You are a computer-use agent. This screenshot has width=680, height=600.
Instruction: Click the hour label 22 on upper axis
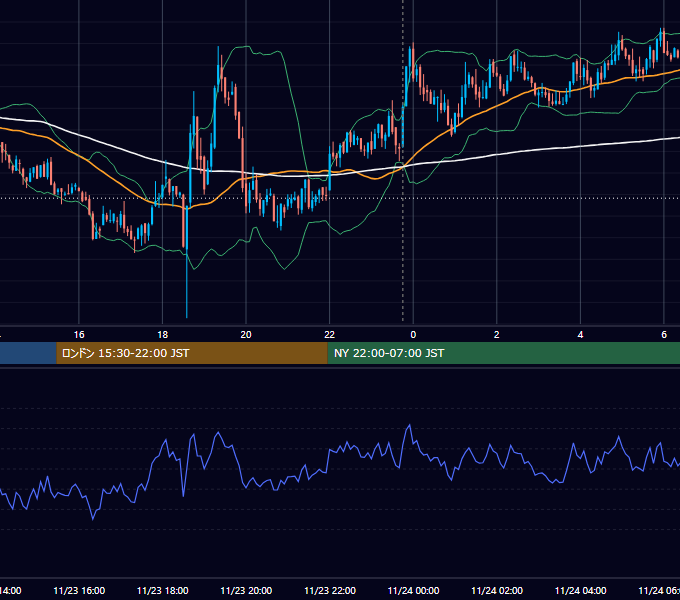tap(330, 335)
